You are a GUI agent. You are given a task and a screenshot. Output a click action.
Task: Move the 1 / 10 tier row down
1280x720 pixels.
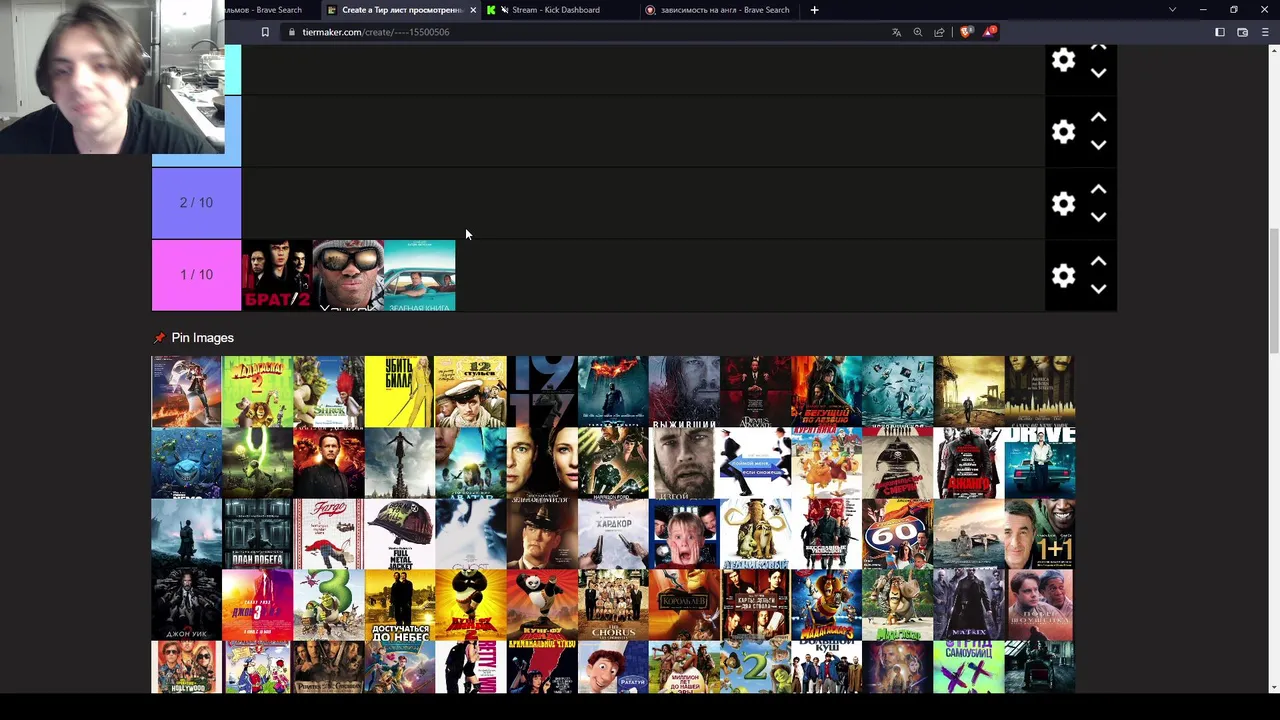coord(1098,289)
